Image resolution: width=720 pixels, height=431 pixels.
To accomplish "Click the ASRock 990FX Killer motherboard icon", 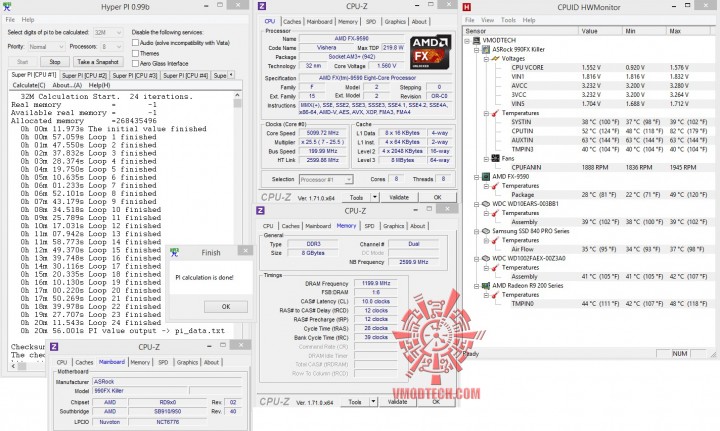I will pos(486,50).
